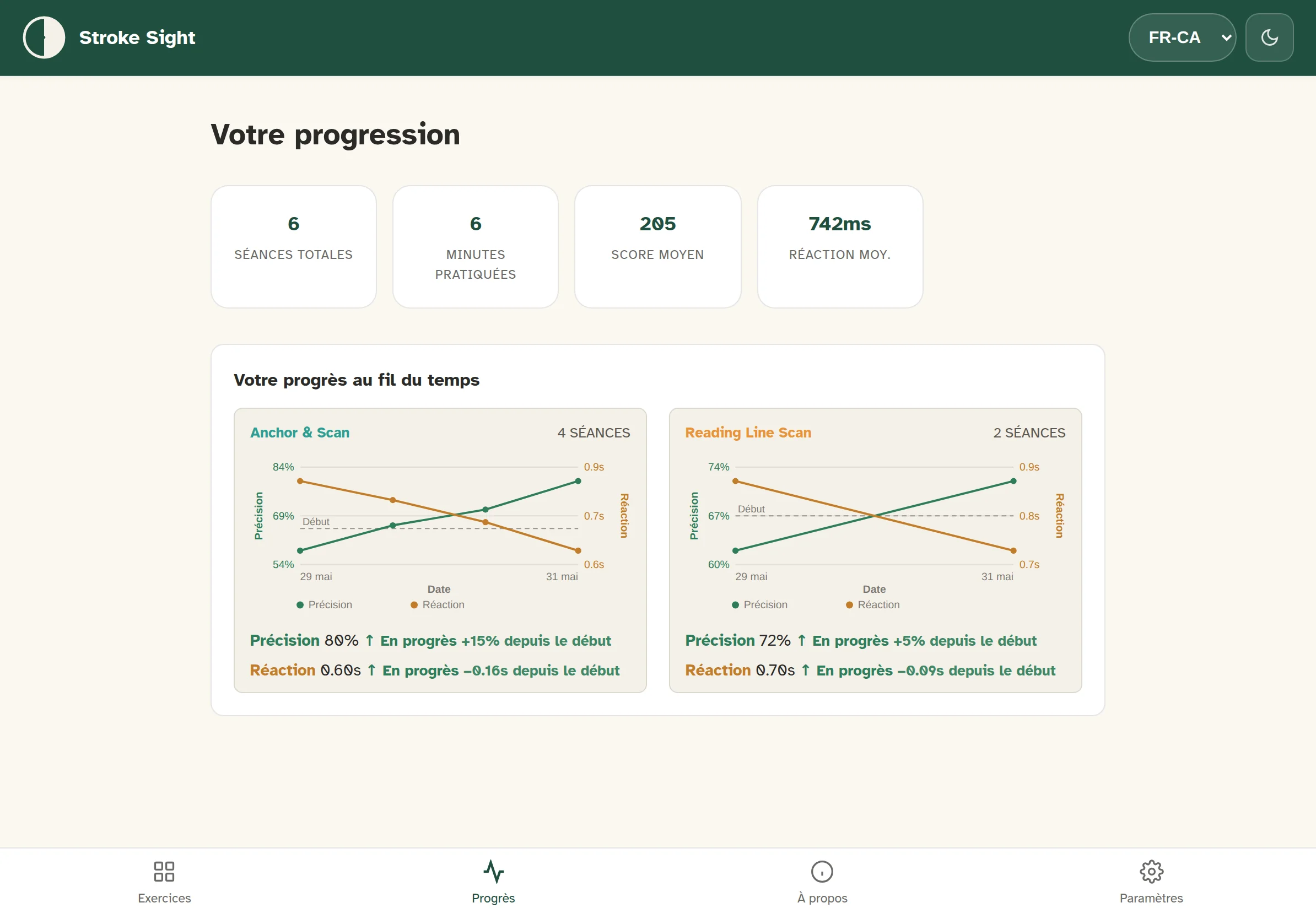Screen dimensions: 1316x919
Task: Click the Stroke Sight app title
Action: coord(137,37)
